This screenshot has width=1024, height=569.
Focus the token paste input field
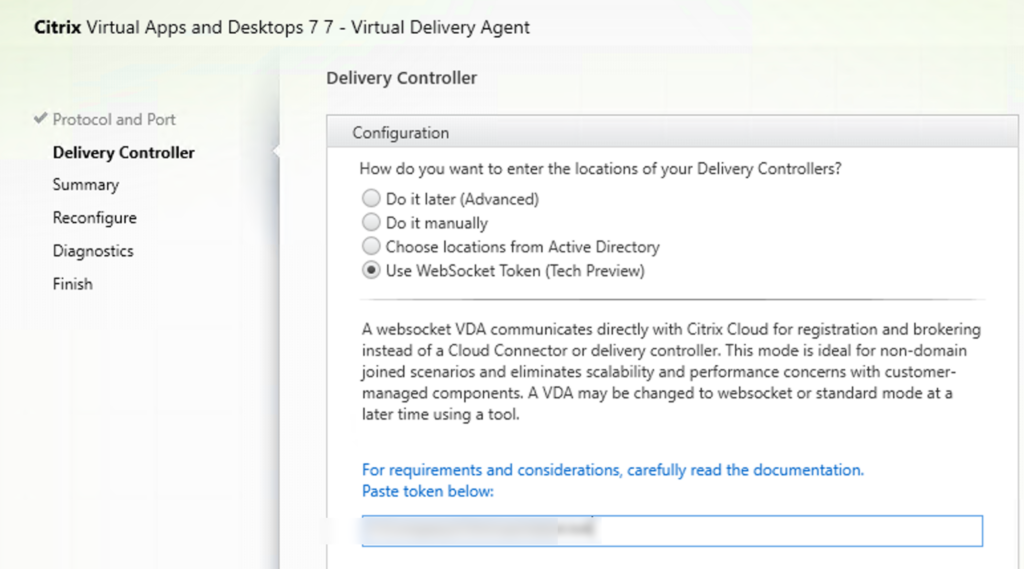672,530
